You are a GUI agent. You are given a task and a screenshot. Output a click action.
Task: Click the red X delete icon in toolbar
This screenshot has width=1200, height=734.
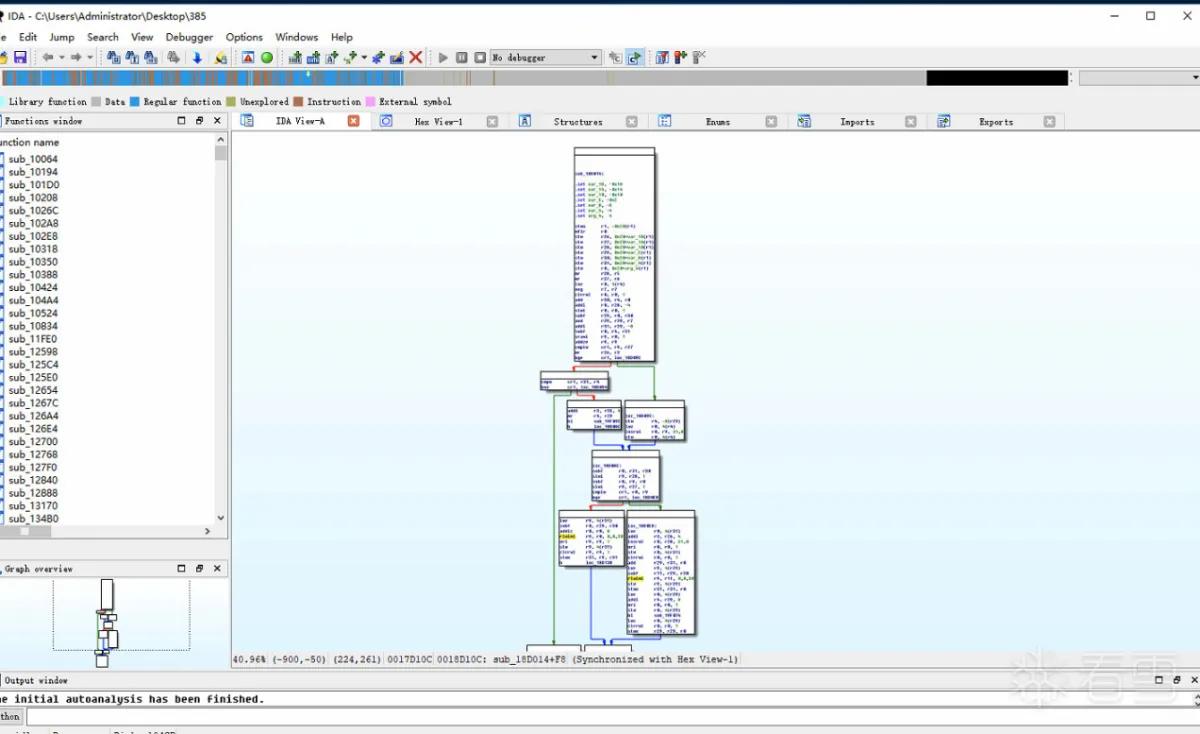[x=416, y=58]
